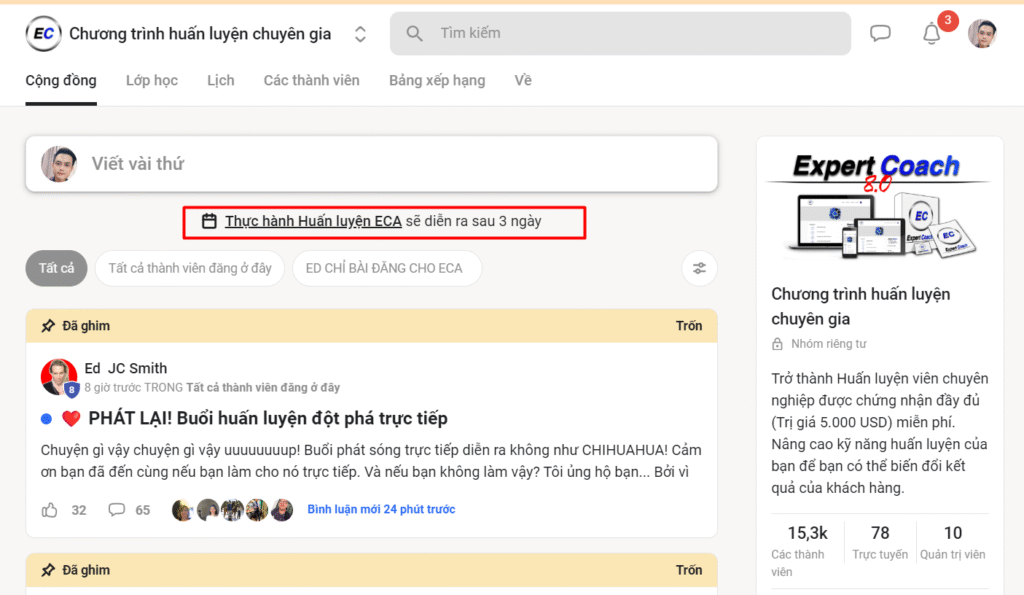This screenshot has width=1024, height=595.
Task: Click the 32 likes count
Action: click(79, 510)
